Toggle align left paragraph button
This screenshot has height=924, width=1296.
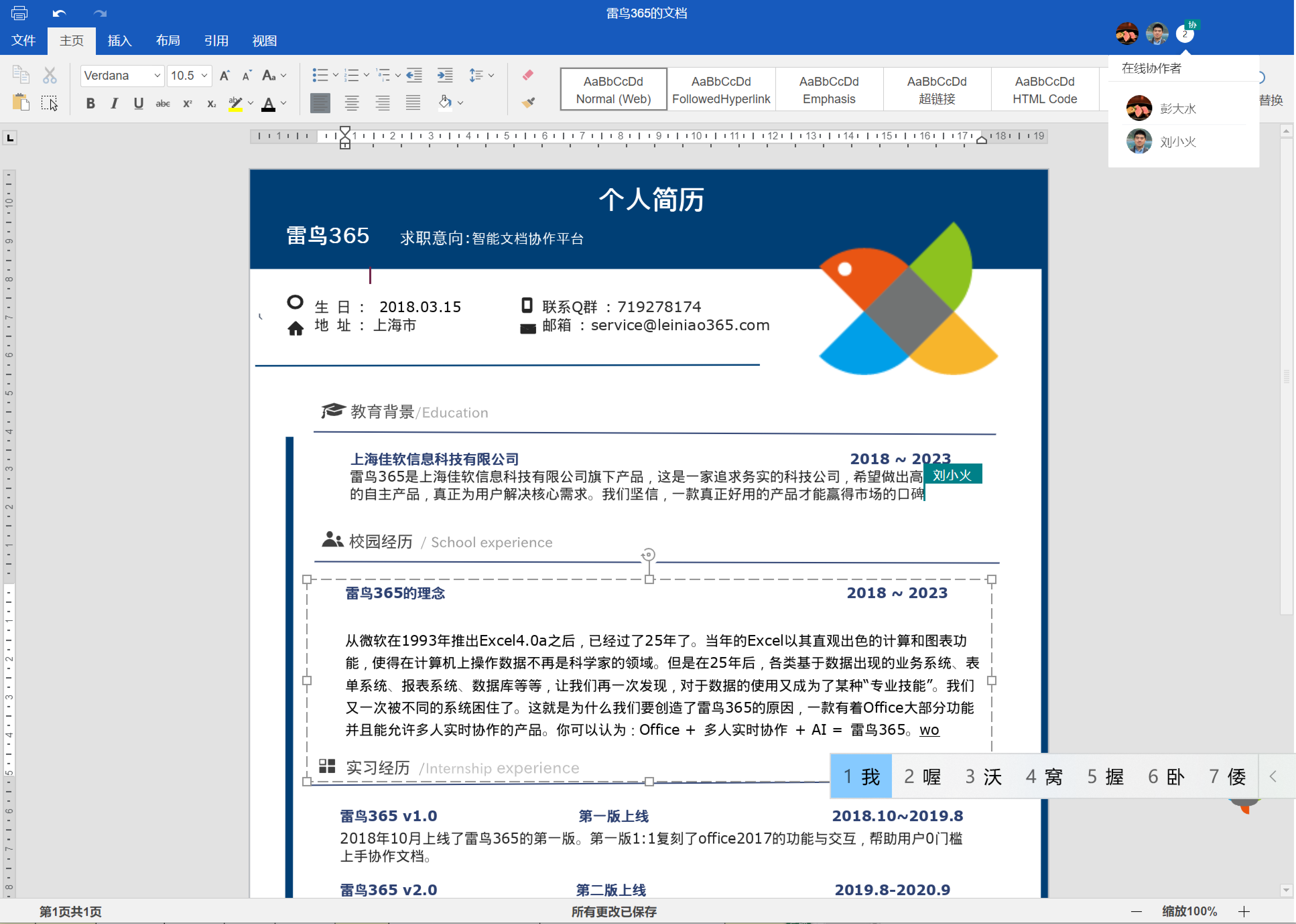pyautogui.click(x=320, y=103)
